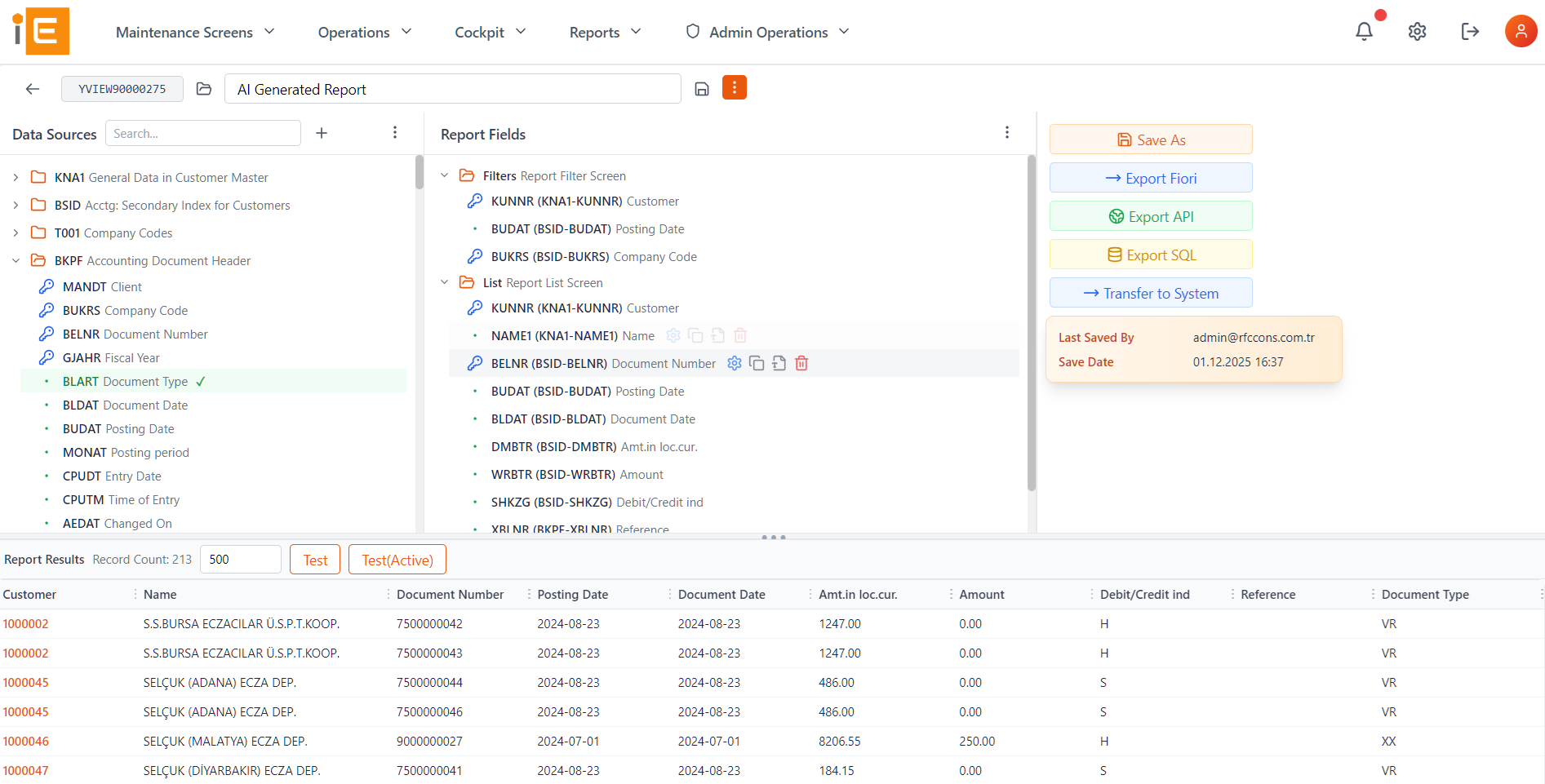This screenshot has height=784, width=1545.
Task: Save the report with the floppy disk icon
Action: 701,88
